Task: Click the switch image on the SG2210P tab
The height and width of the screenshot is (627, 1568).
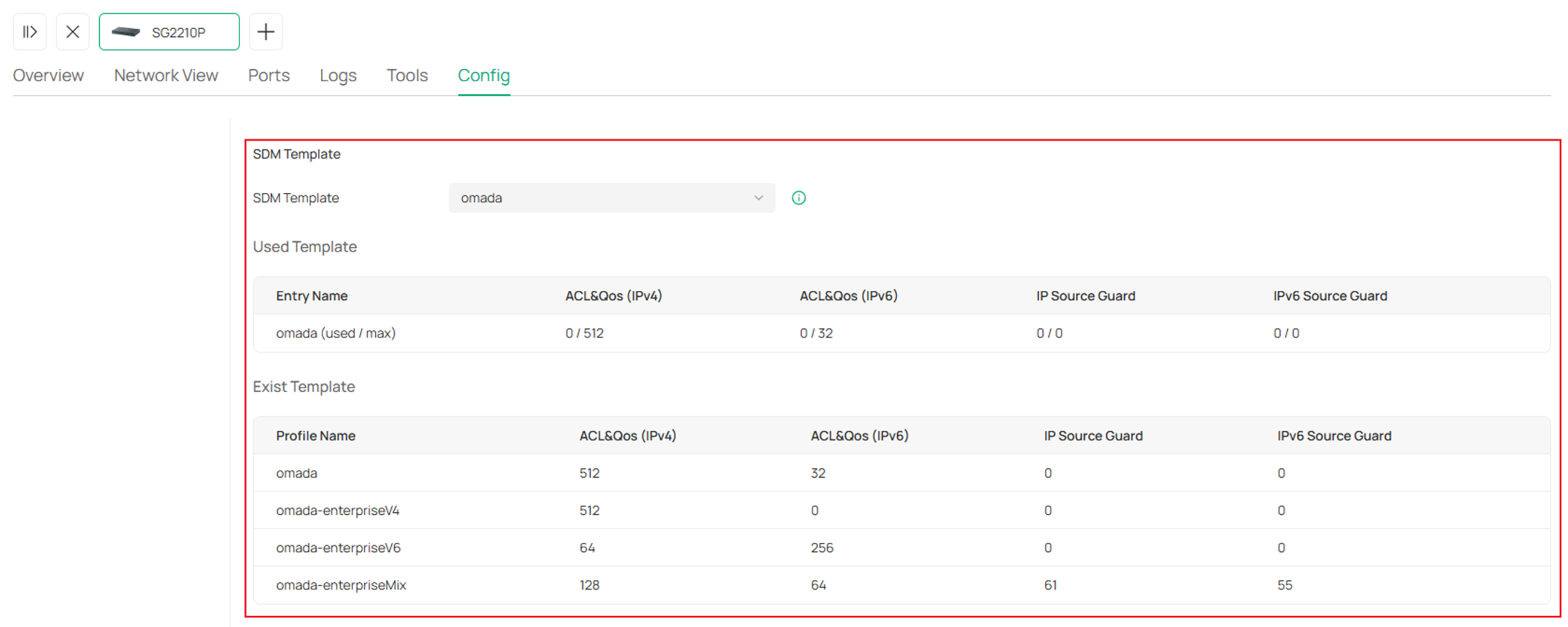Action: pos(126,32)
